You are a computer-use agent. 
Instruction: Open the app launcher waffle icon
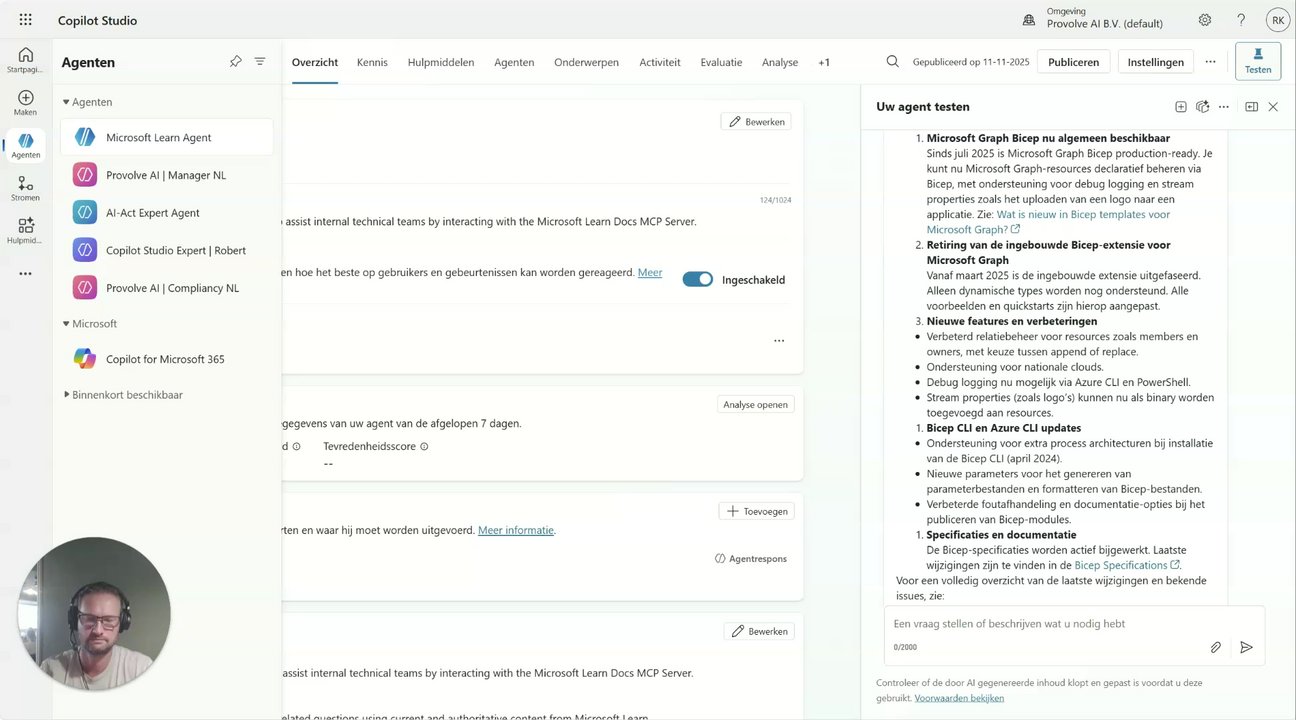pos(25,20)
